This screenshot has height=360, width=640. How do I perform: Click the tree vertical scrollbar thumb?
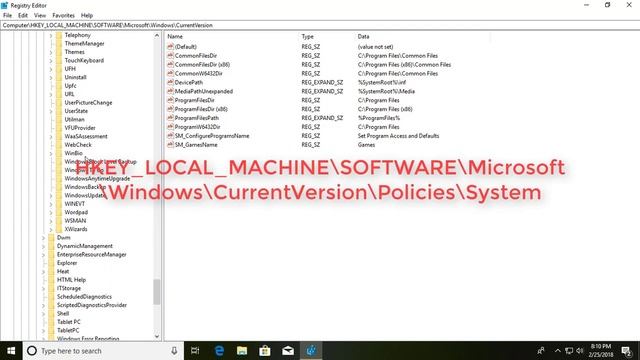tap(157, 291)
